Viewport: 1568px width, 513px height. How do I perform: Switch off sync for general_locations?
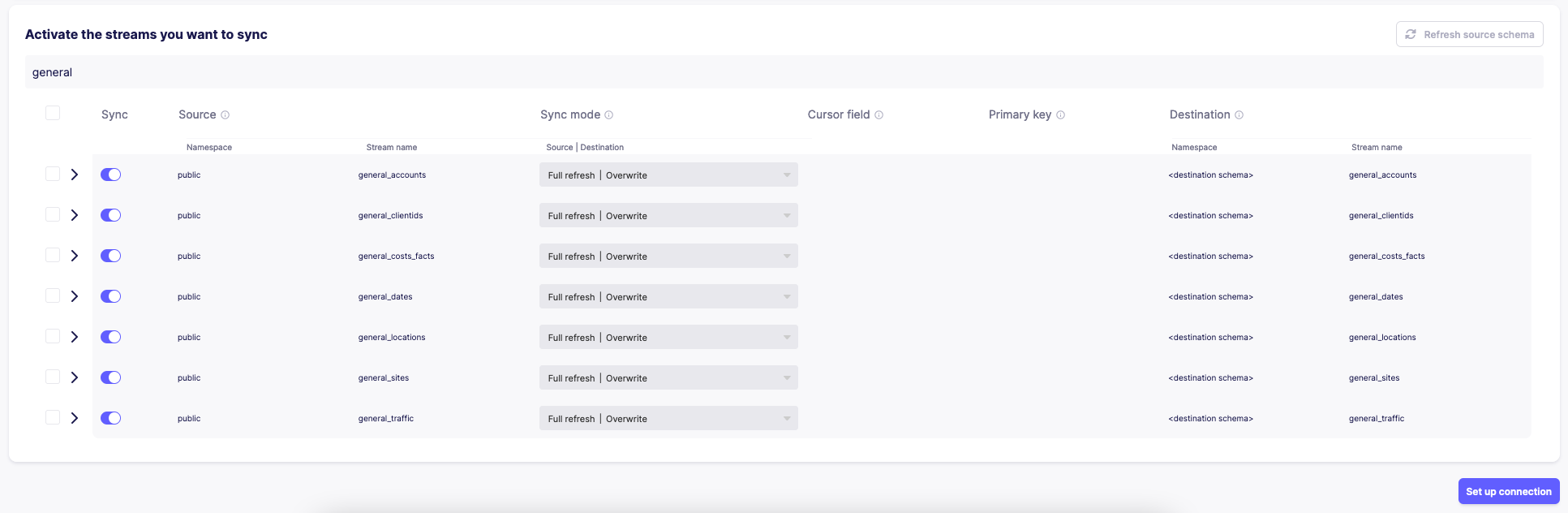111,337
